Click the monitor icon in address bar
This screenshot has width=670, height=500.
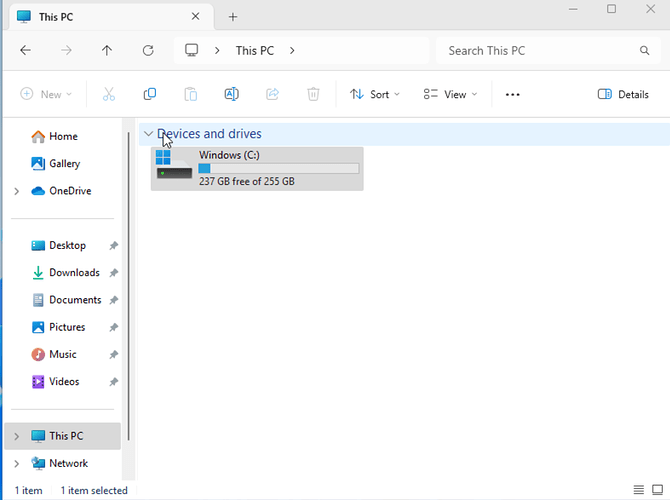coord(191,50)
